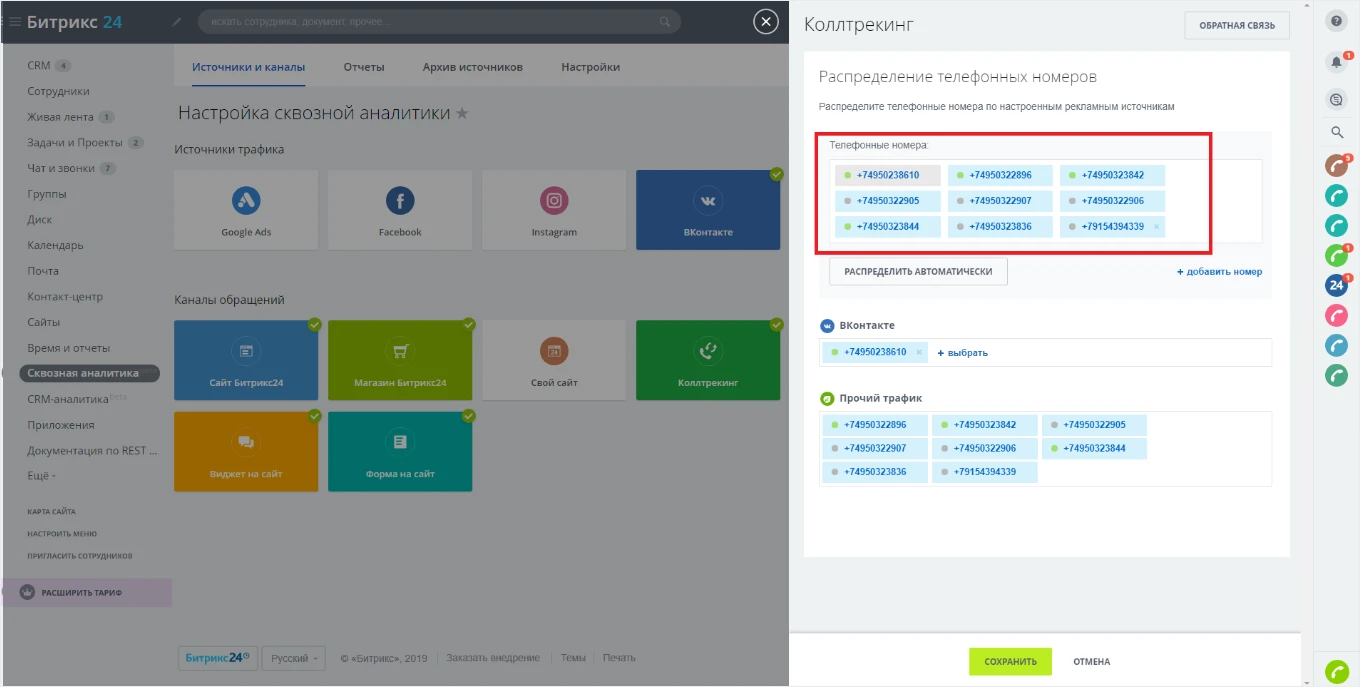This screenshot has width=1360, height=687.
Task: Open Чат и звонки section
Action: (x=61, y=168)
